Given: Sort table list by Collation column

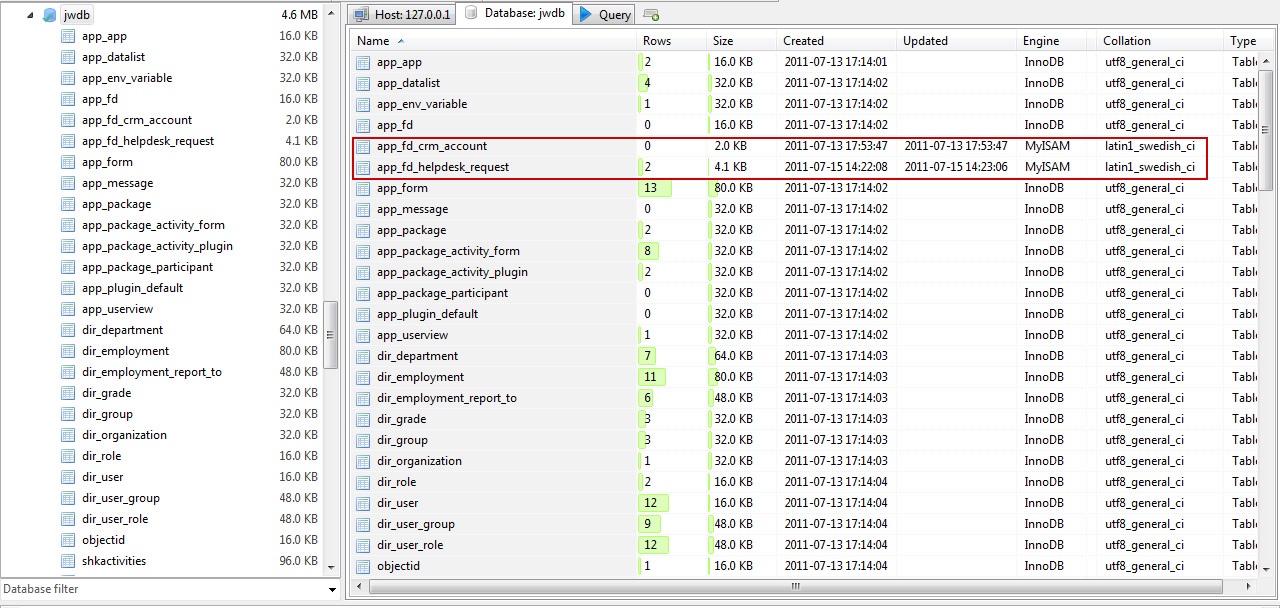Looking at the screenshot, I should click(x=1161, y=41).
